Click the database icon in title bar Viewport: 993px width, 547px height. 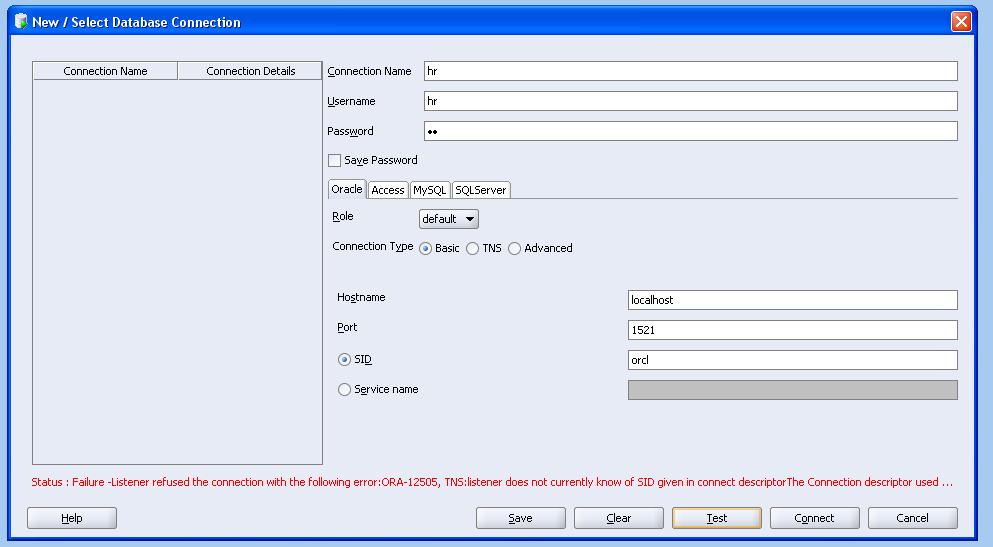point(21,21)
